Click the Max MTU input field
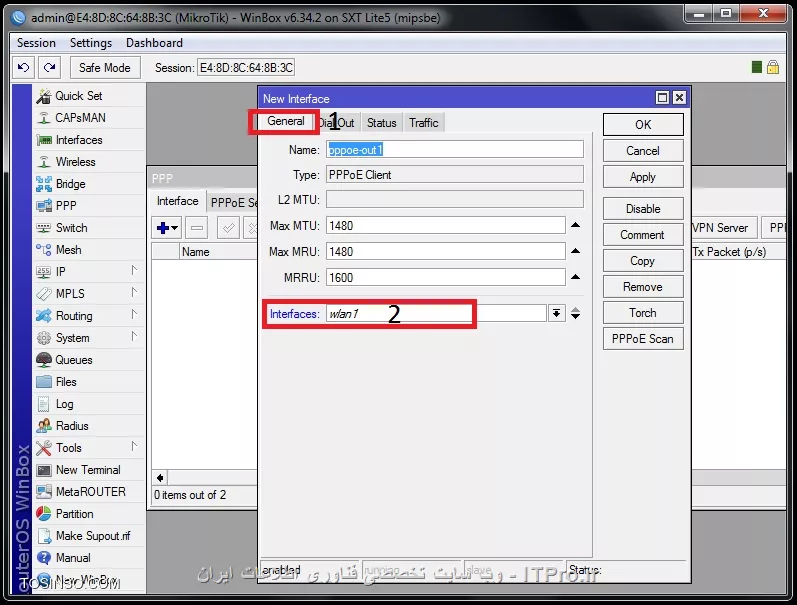Image resolution: width=797 pixels, height=605 pixels. coord(445,225)
